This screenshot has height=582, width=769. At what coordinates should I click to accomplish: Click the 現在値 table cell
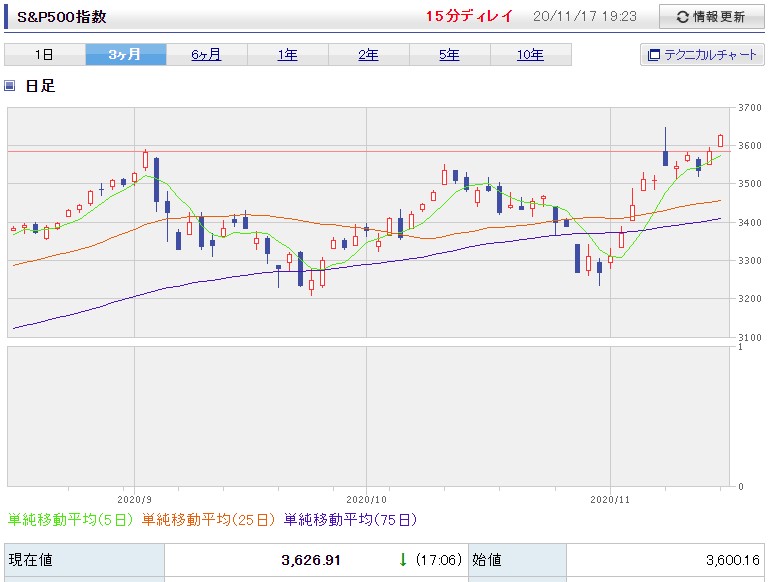coord(84,560)
